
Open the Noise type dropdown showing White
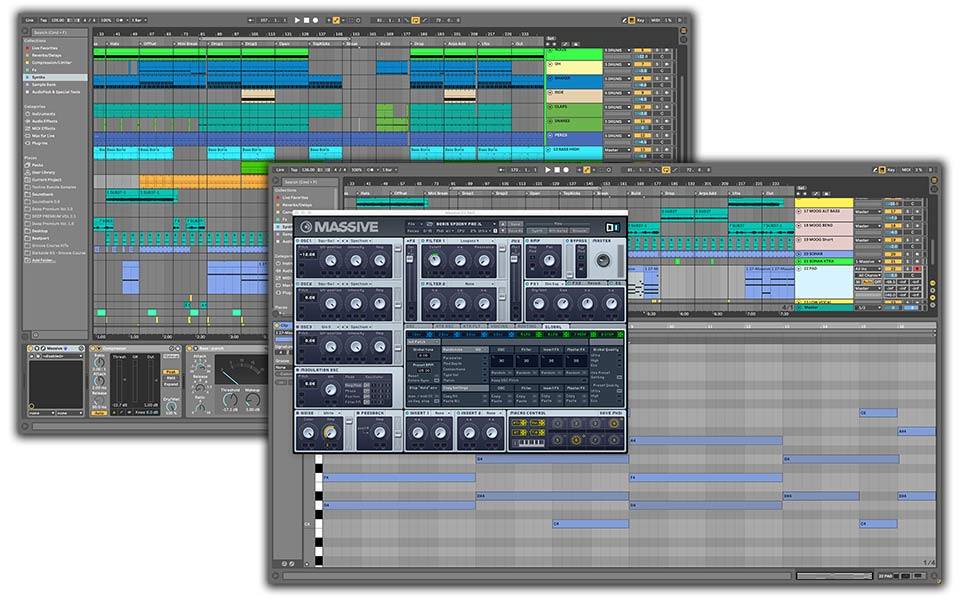(x=331, y=413)
